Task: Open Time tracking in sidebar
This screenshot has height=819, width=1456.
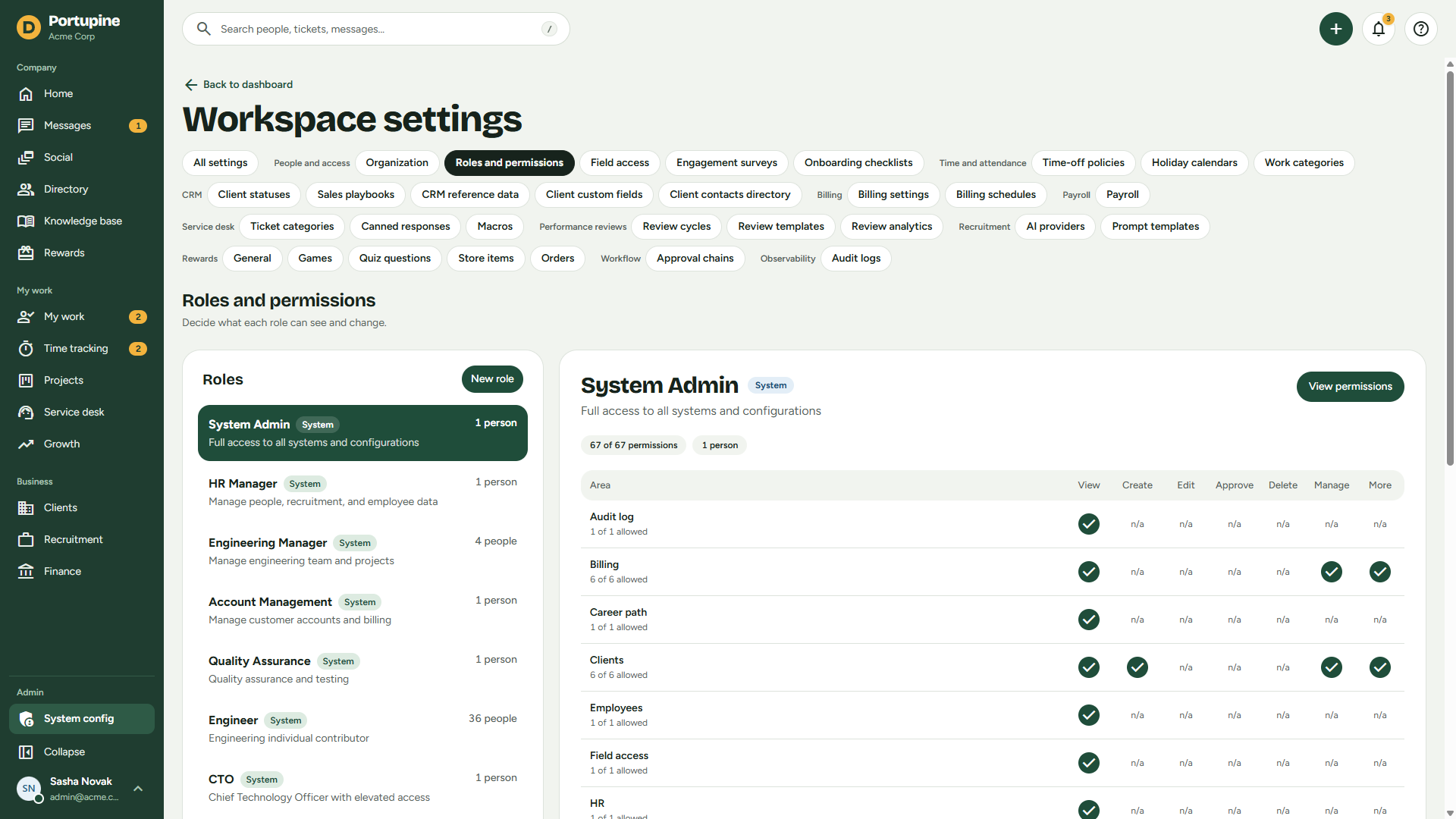Action: [x=82, y=349]
